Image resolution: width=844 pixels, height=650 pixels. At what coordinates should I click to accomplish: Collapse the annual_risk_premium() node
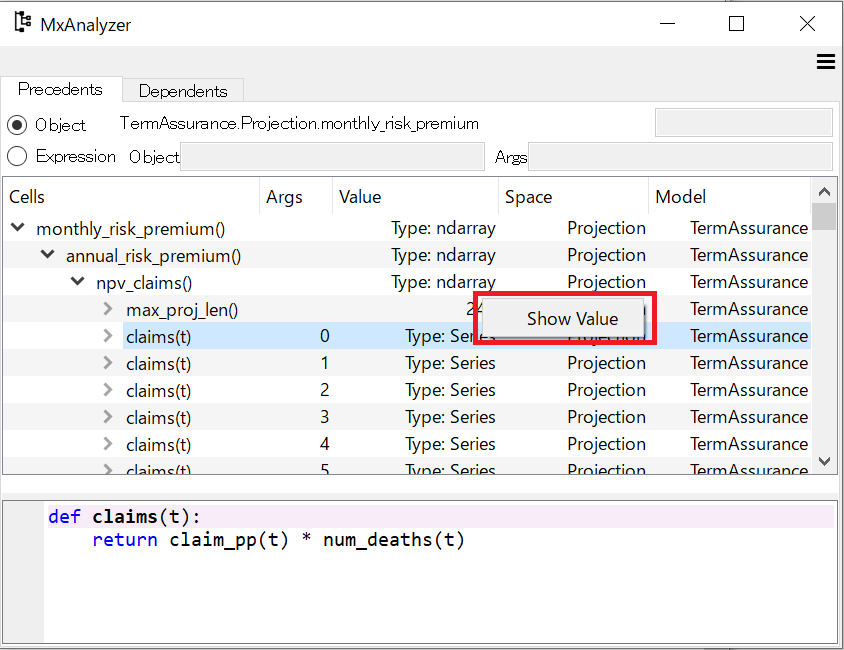(x=48, y=255)
